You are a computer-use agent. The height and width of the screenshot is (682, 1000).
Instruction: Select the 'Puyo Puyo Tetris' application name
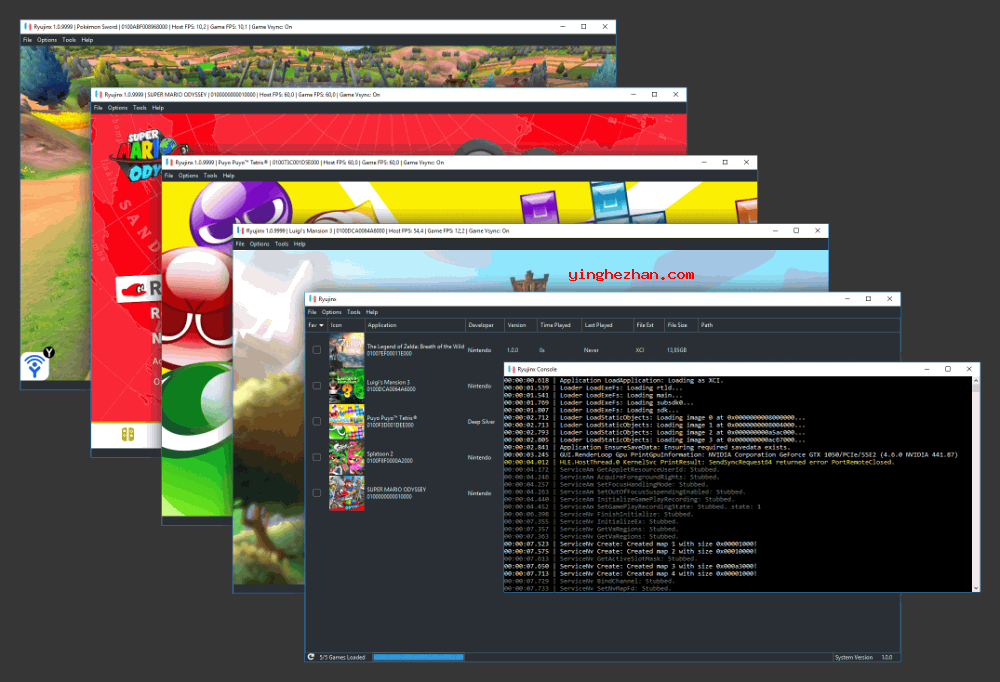click(392, 418)
